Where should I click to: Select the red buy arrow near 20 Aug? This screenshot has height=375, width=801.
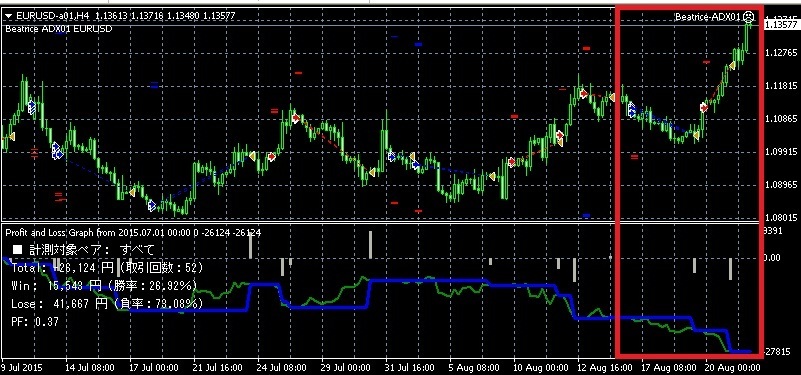pyautogui.click(x=704, y=107)
